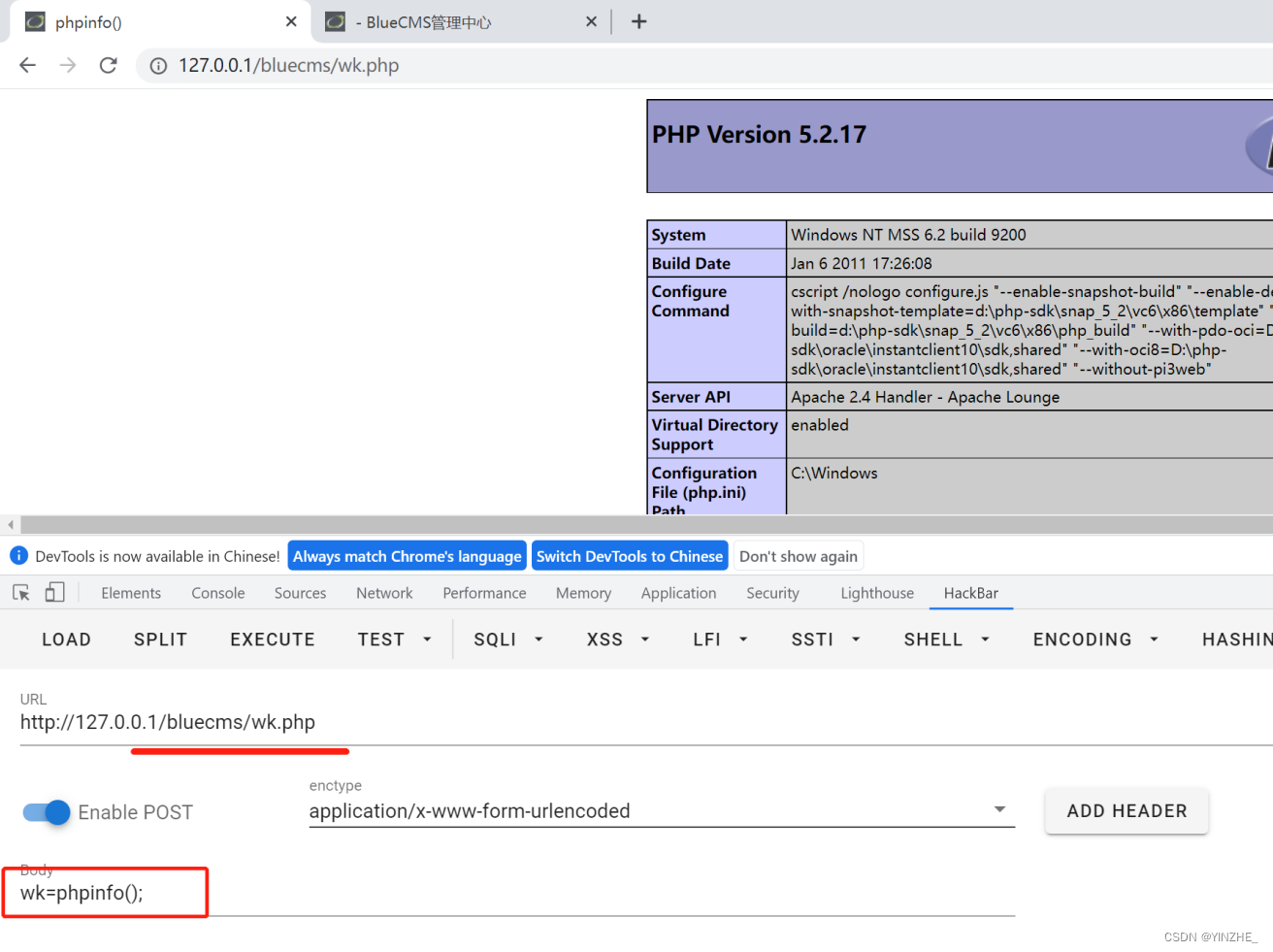
Task: Click the Virtual Directory Support value enabled
Action: tap(820, 425)
